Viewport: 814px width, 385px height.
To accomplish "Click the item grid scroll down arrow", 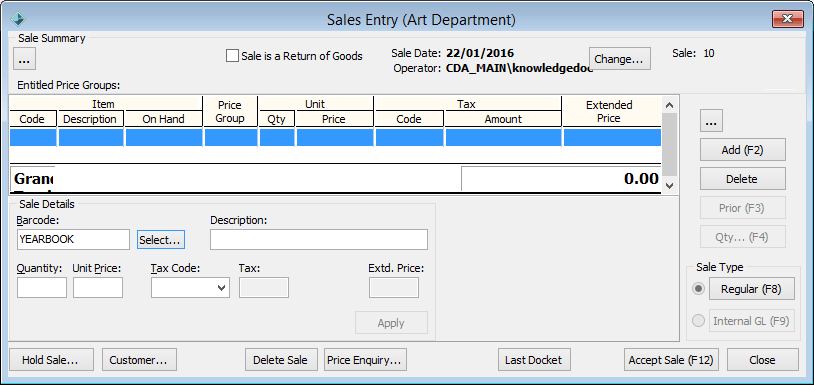I will point(669,185).
